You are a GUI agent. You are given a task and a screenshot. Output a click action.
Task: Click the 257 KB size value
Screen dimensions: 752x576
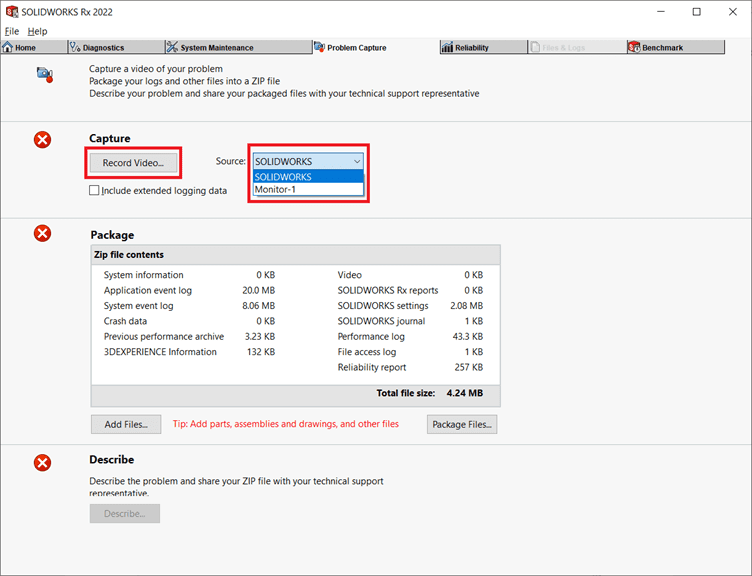point(469,367)
